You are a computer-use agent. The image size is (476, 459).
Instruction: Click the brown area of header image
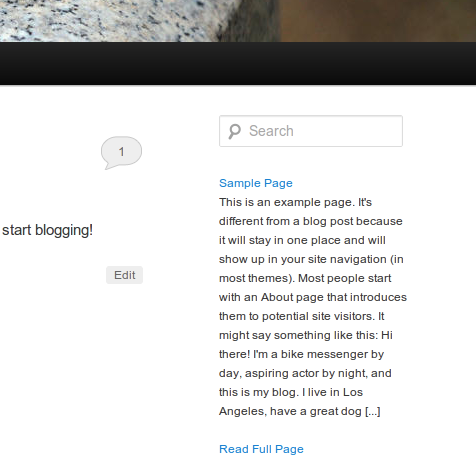(x=377, y=21)
